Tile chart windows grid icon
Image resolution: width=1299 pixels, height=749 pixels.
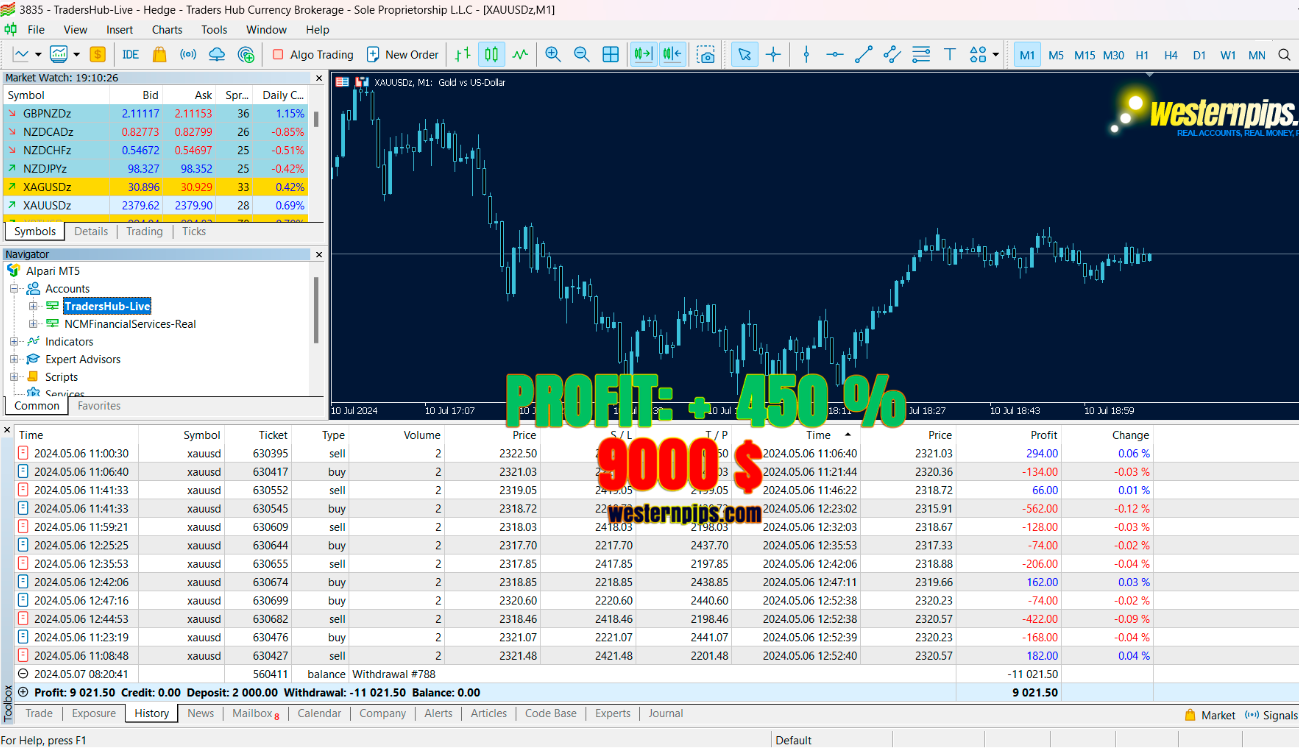point(611,54)
